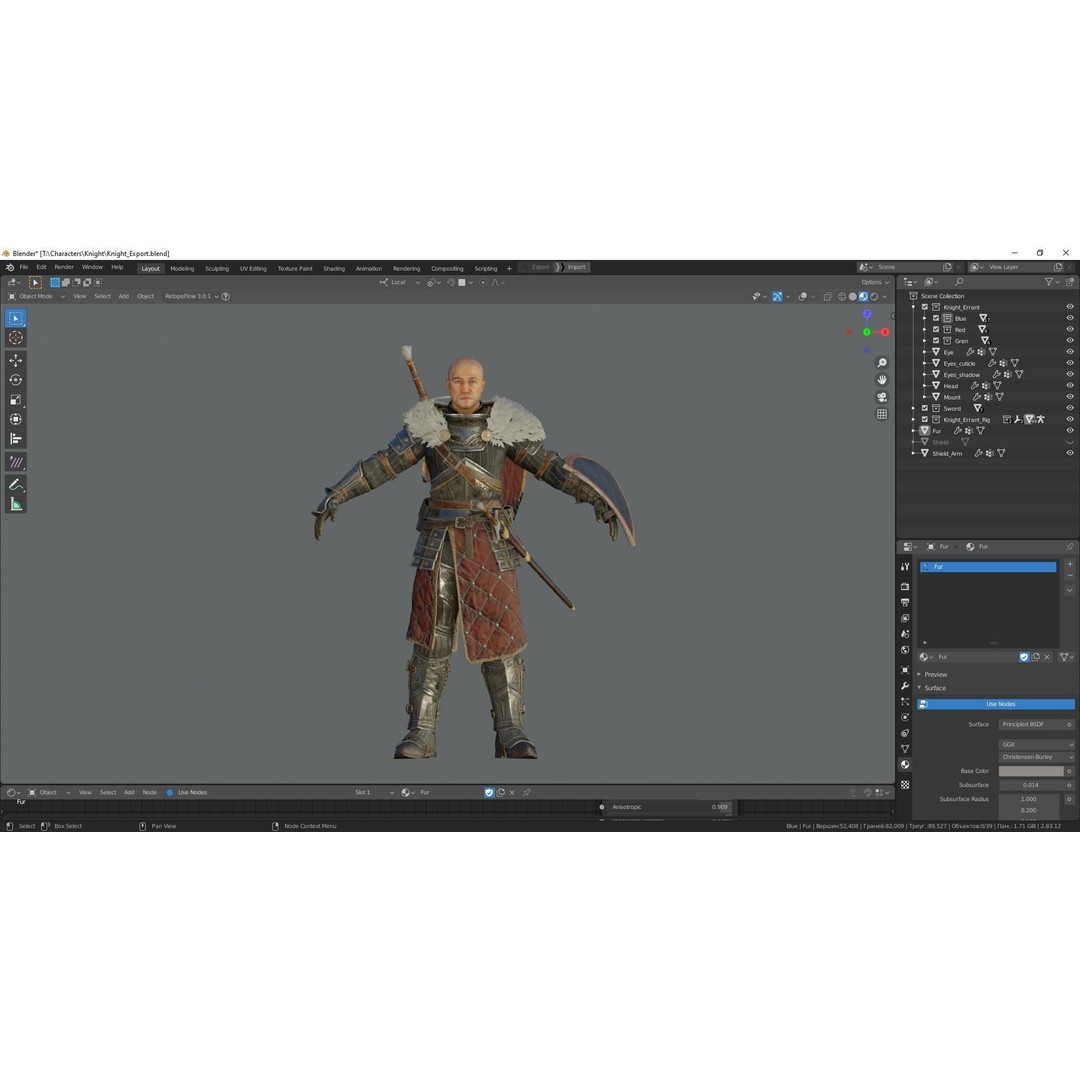Image resolution: width=1080 pixels, height=1080 pixels.
Task: Uncheck the Red collection checkbox
Action: [x=936, y=329]
